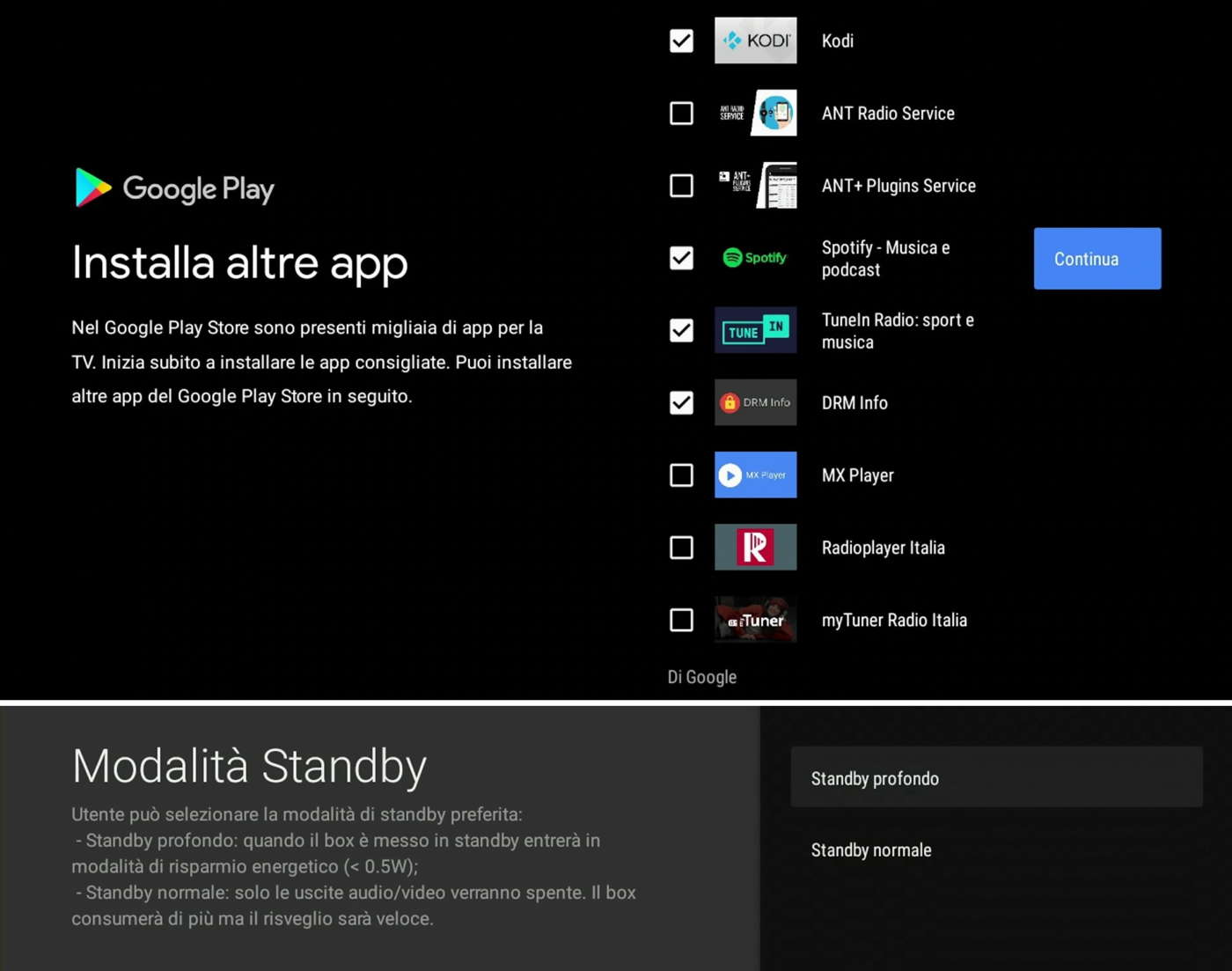Uncheck the TuneIn Radio checkbox
This screenshot has height=971, width=1232.
681,330
